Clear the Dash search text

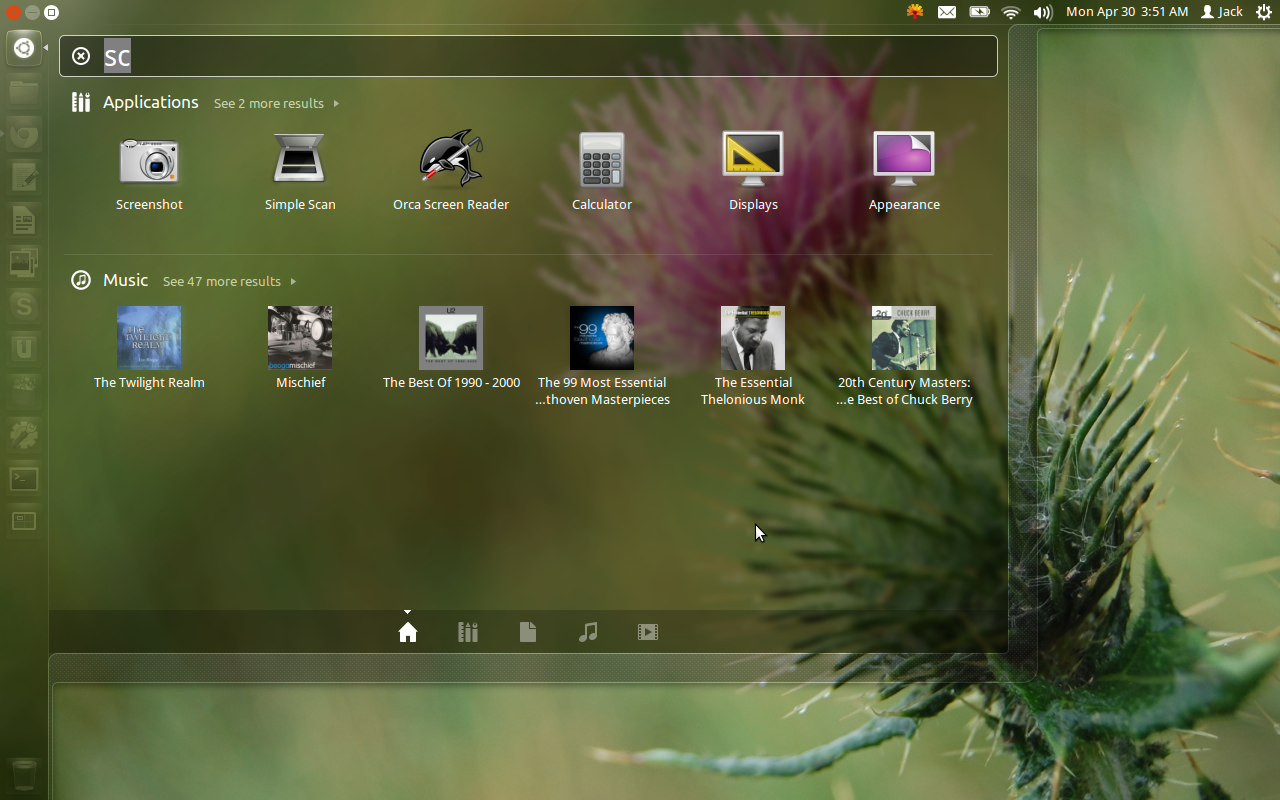(82, 56)
